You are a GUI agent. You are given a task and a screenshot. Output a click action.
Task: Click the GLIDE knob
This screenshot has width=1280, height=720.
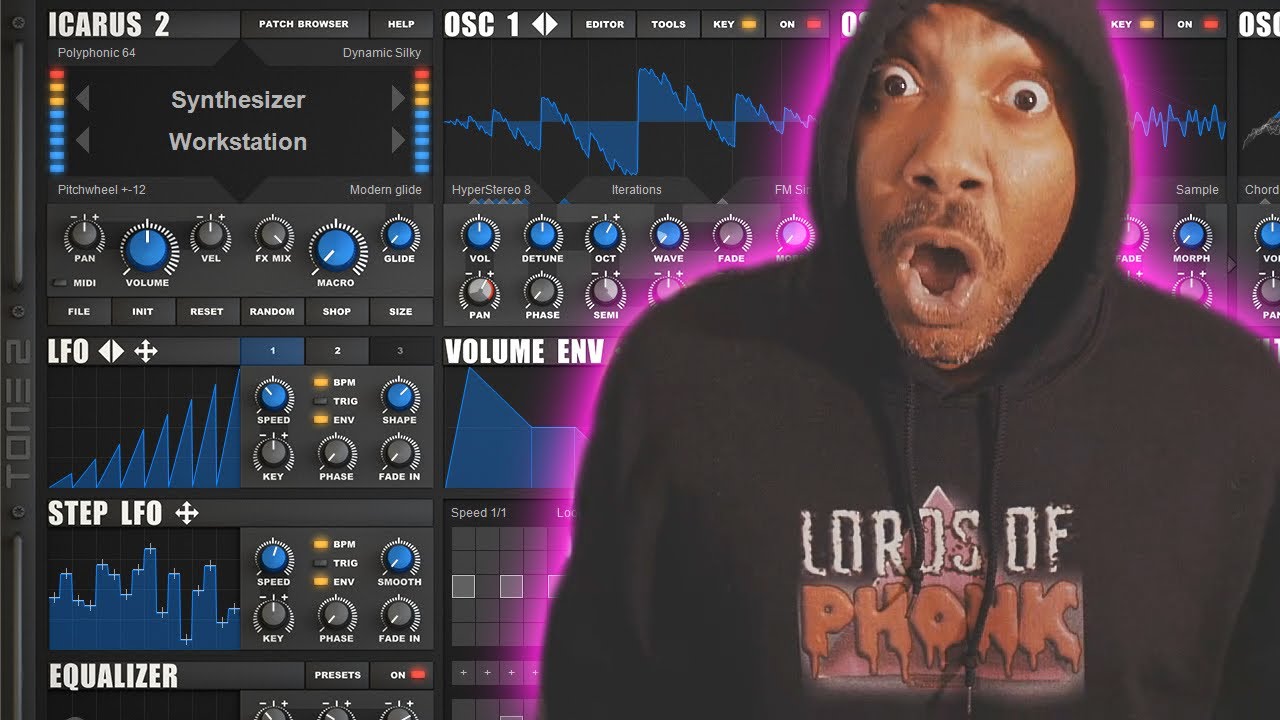pos(399,235)
